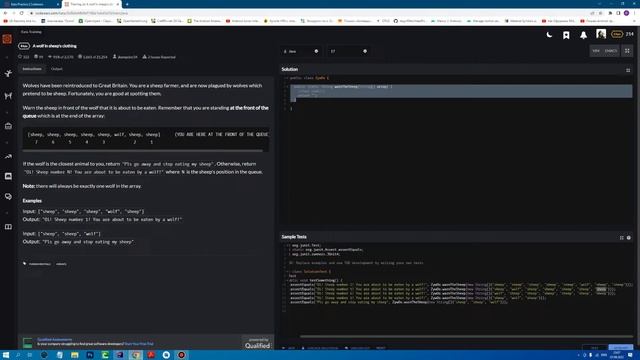Select the VIM editor mode button
This screenshot has height=360, width=640.
(x=596, y=51)
